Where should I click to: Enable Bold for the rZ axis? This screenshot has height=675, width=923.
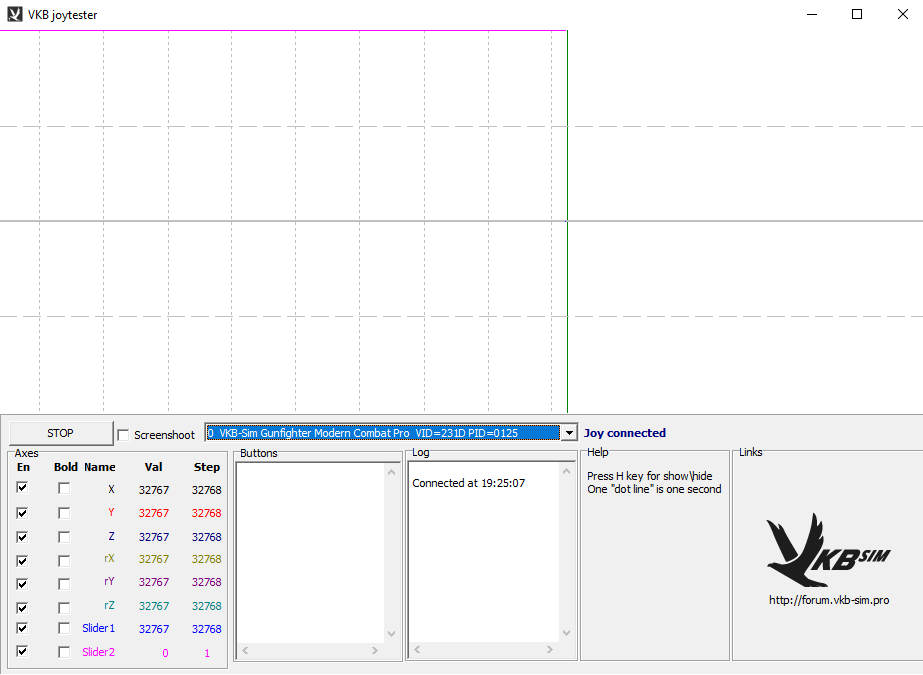[64, 607]
